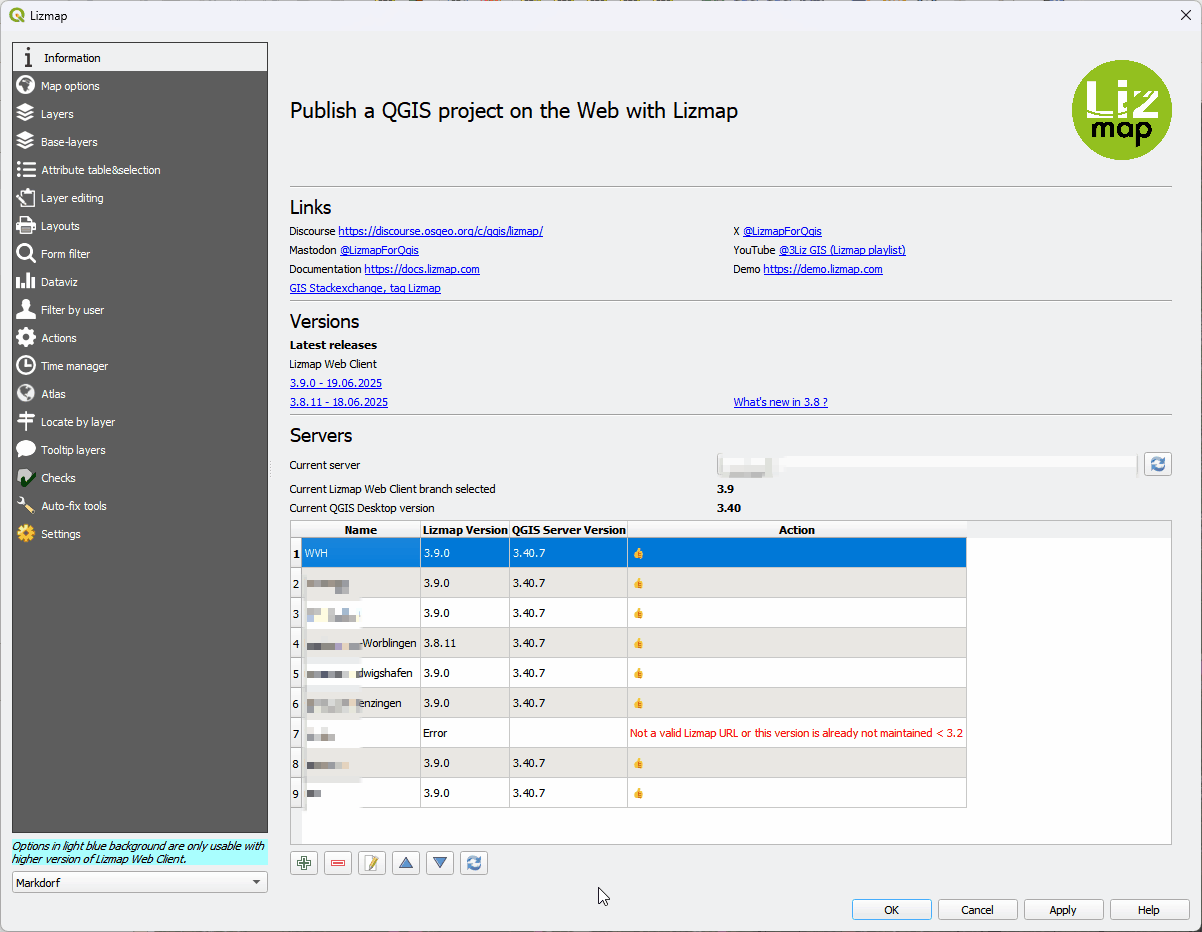Add a new server with the green plus button
Screen dimensions: 1202x932
(304, 863)
